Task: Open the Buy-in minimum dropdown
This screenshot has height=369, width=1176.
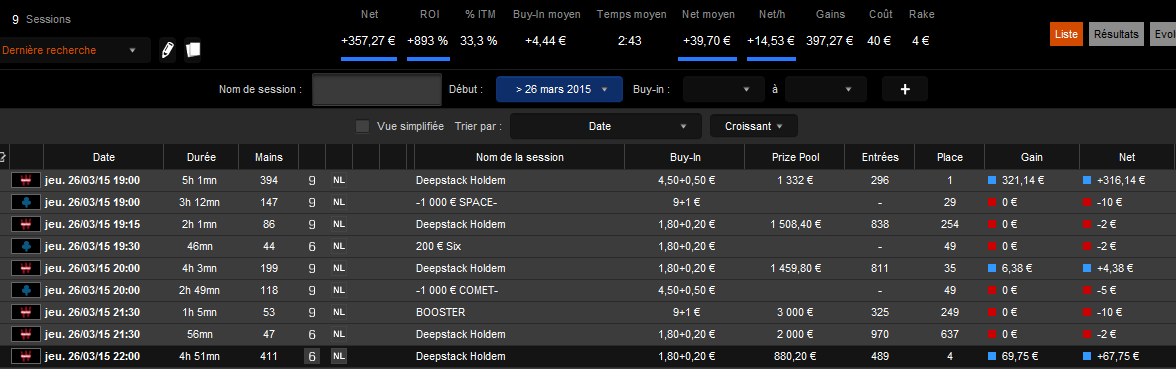Action: click(x=723, y=89)
